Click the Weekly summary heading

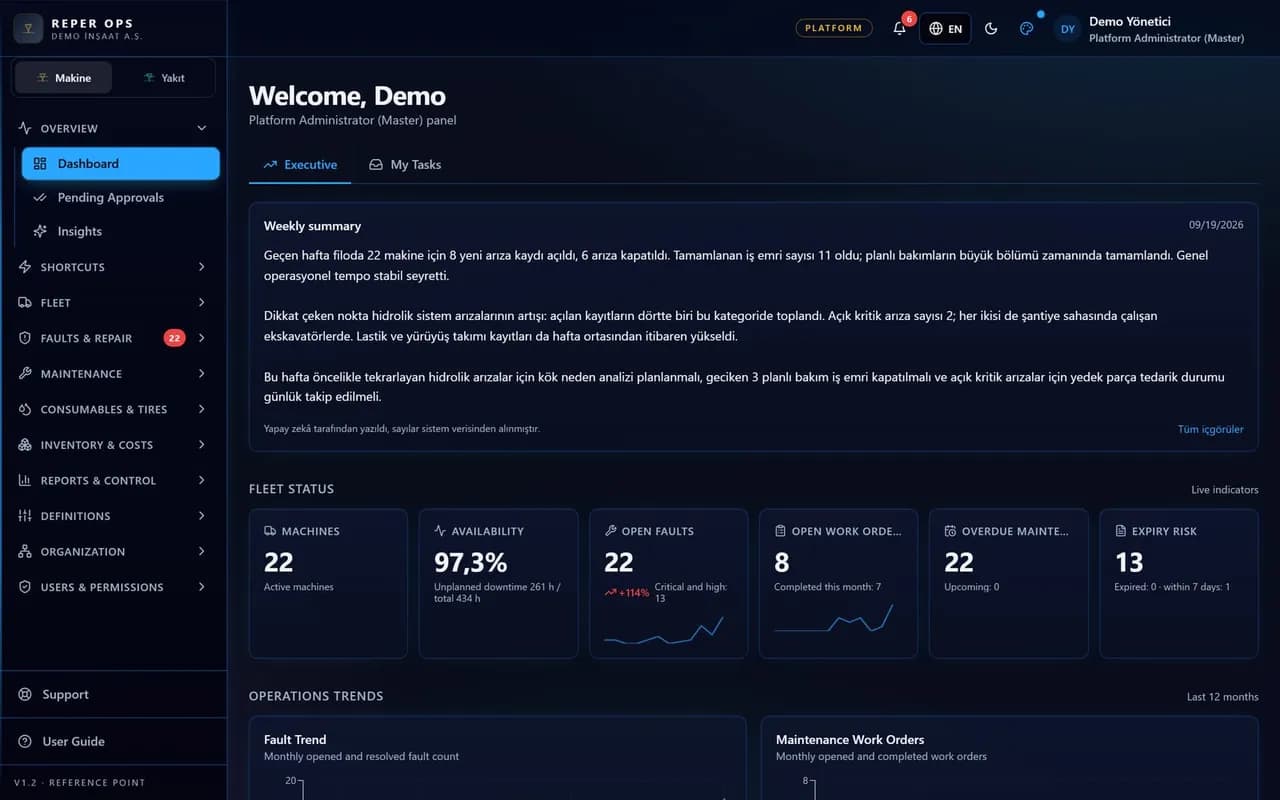tap(312, 226)
